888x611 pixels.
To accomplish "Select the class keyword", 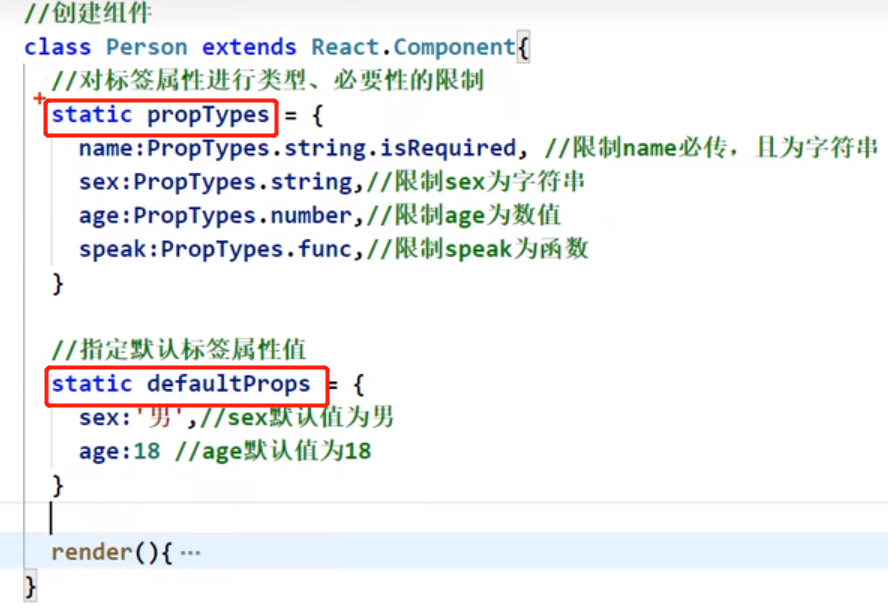I will (x=58, y=46).
